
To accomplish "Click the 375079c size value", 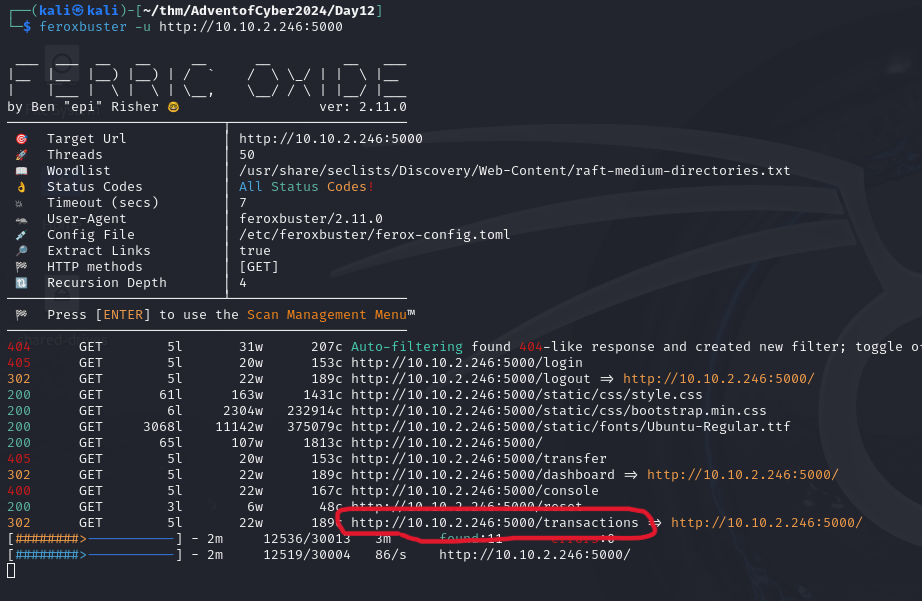I will pyautogui.click(x=315, y=426).
